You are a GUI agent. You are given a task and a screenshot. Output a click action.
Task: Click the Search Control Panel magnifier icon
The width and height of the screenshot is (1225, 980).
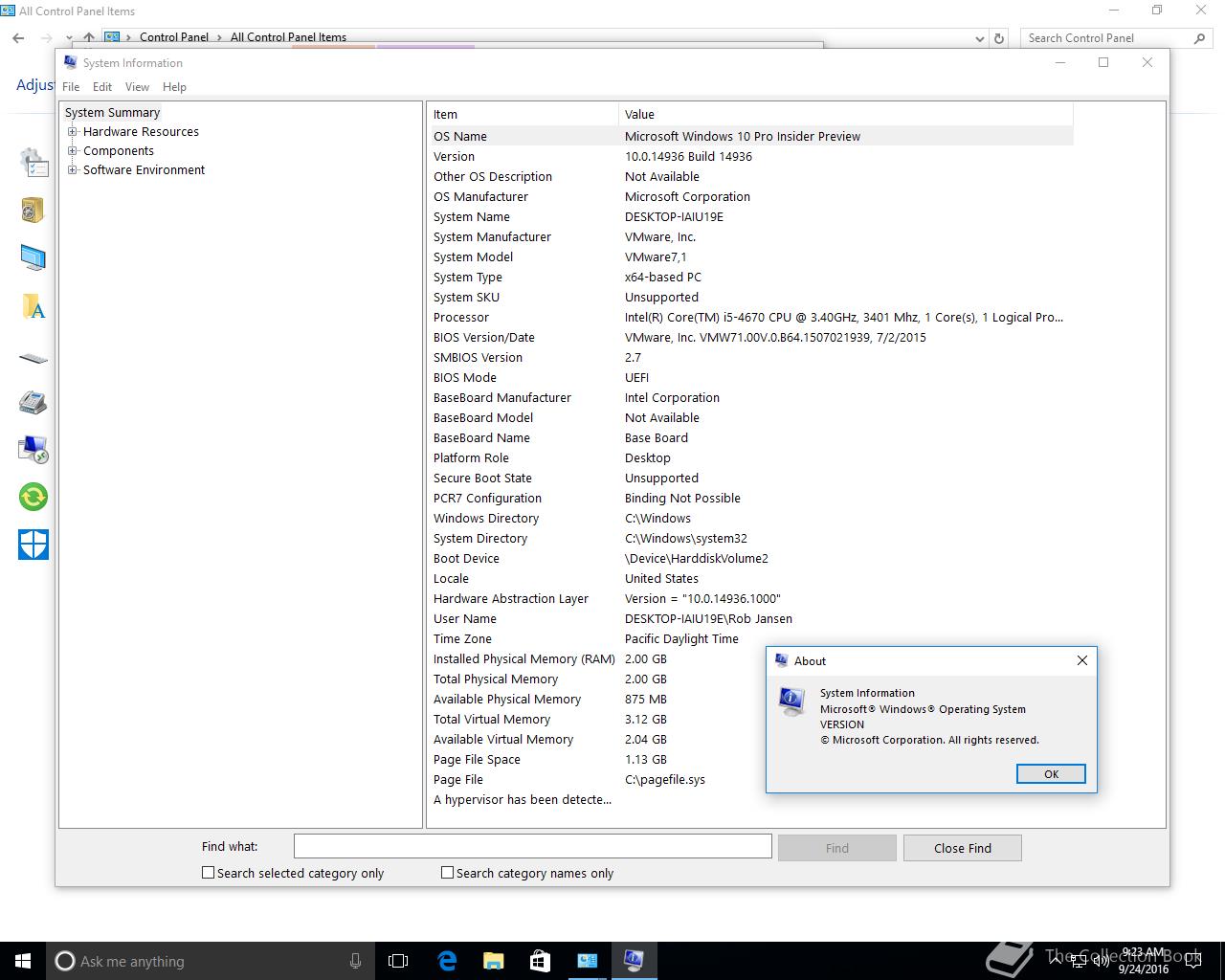pyautogui.click(x=1199, y=38)
